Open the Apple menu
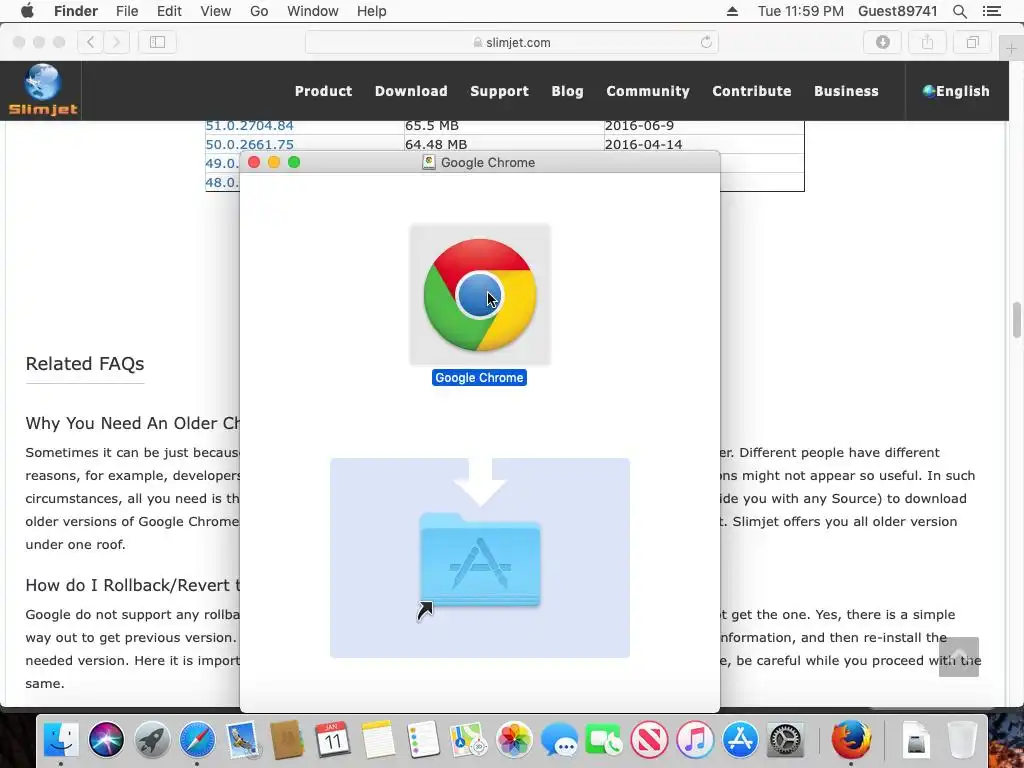This screenshot has height=768, width=1024. pyautogui.click(x=27, y=11)
